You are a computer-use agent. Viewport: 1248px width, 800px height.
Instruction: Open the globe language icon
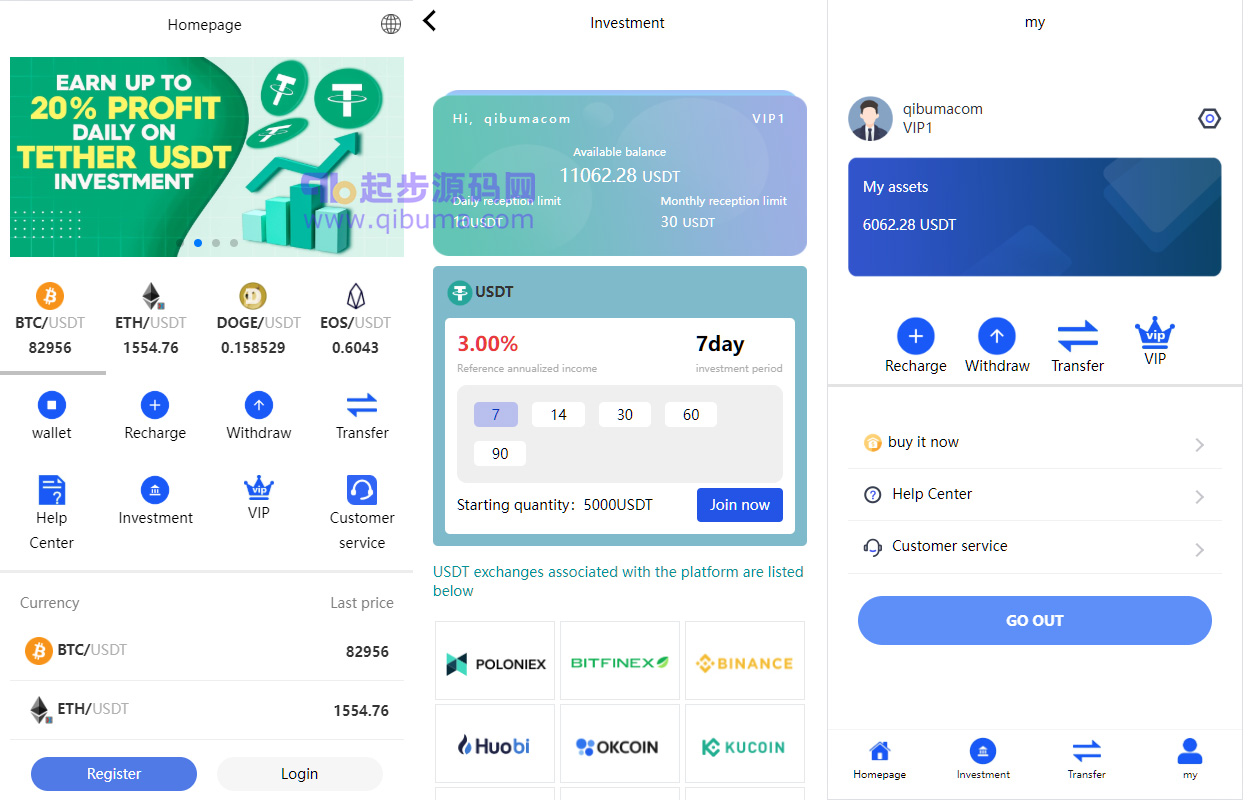click(391, 24)
